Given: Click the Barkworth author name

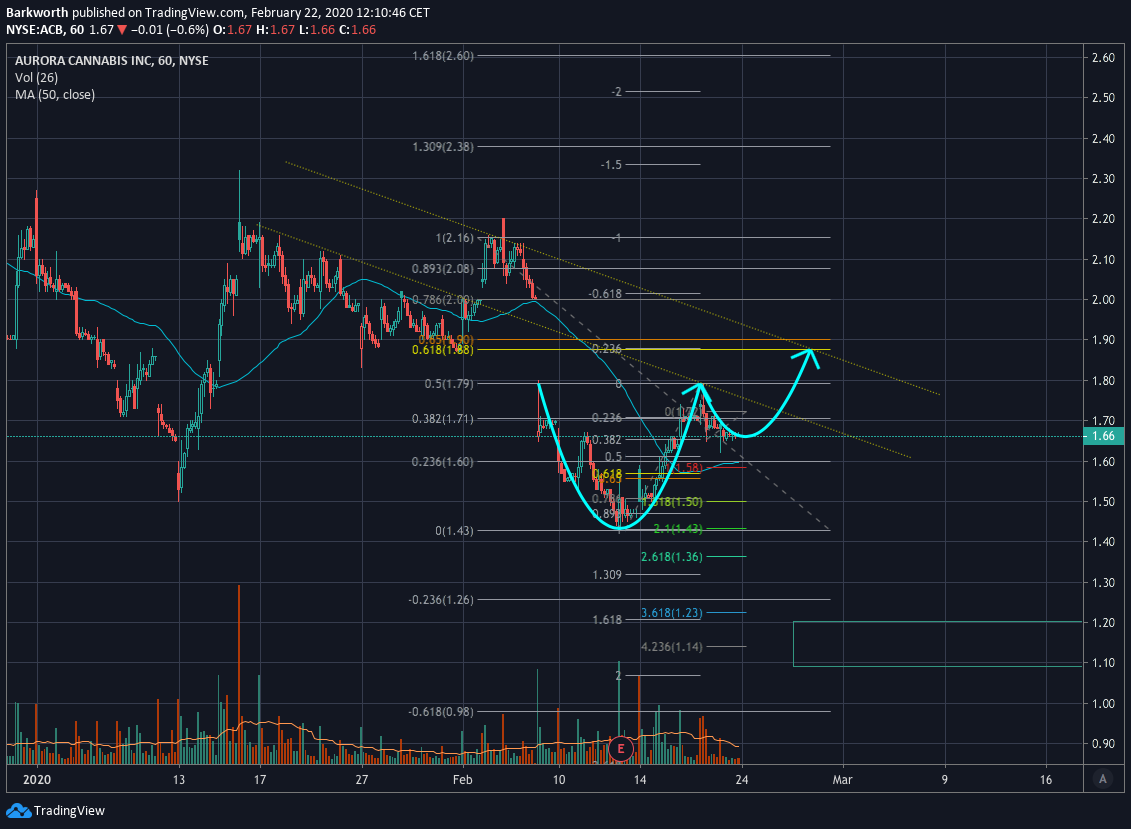Looking at the screenshot, I should click(37, 12).
